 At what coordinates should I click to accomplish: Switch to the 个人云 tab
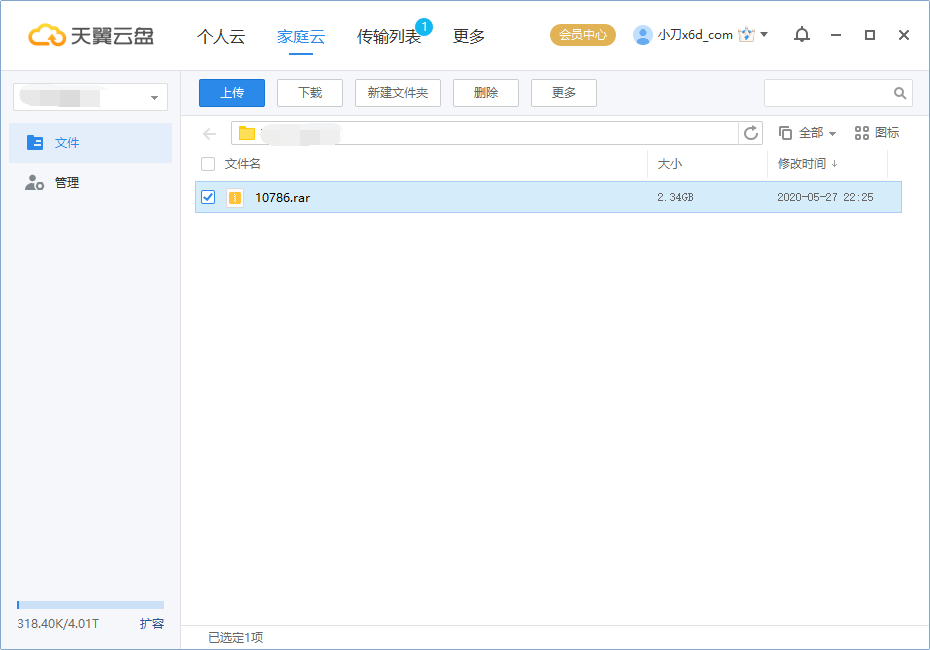[x=221, y=35]
